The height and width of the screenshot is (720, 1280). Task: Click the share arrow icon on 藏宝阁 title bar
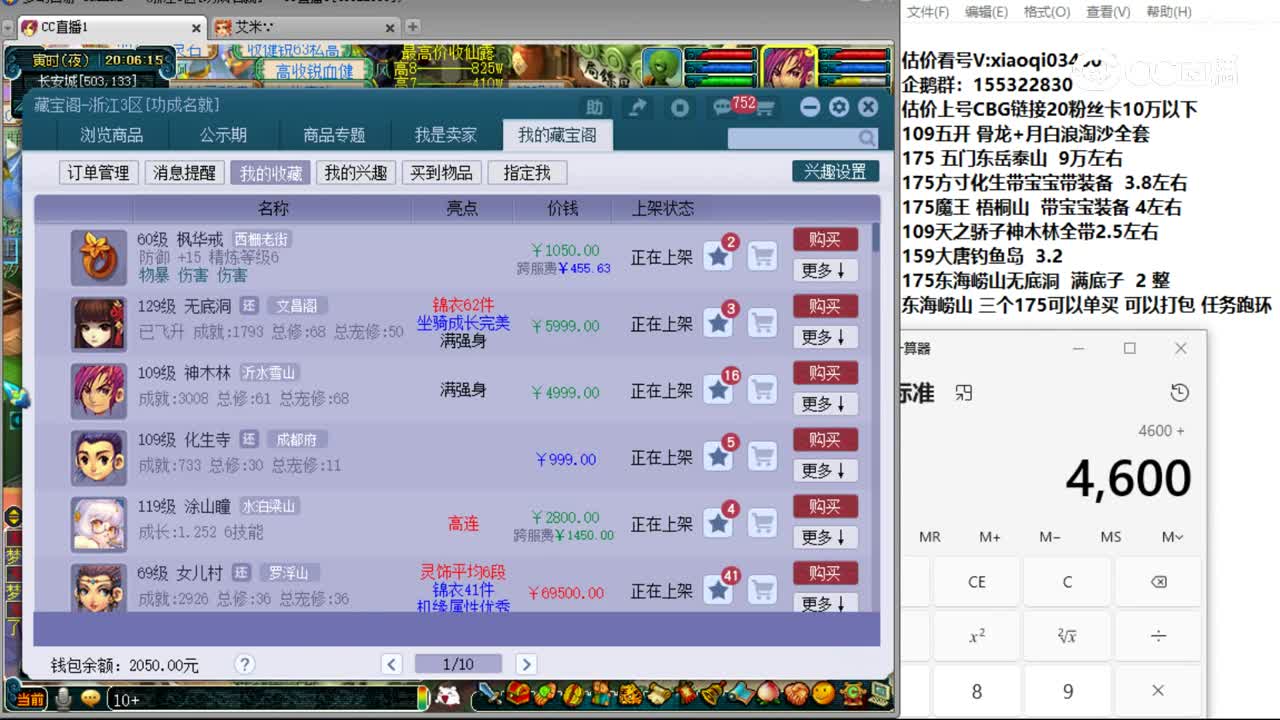tap(638, 107)
